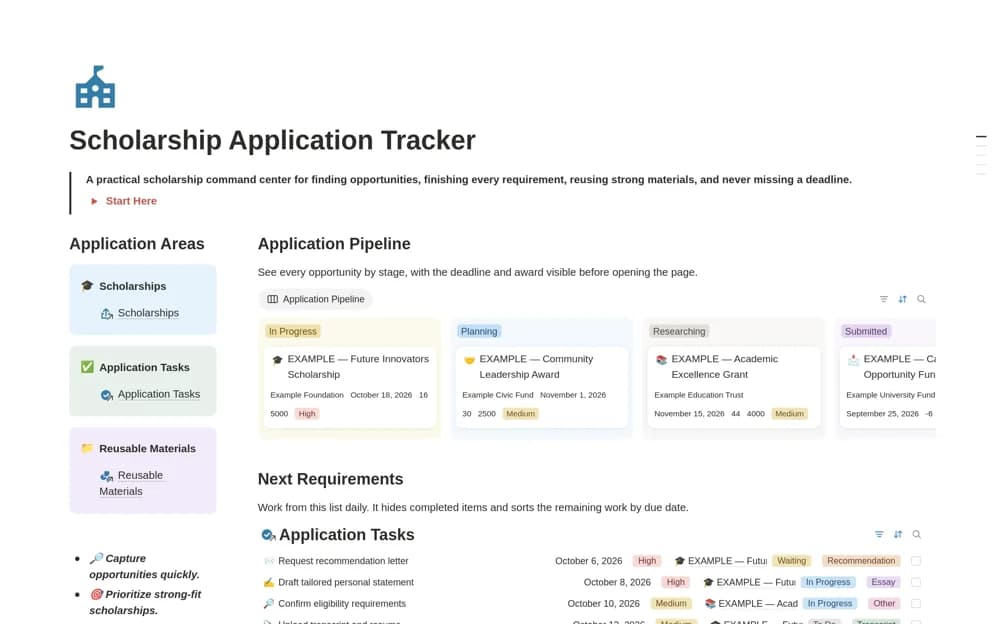This screenshot has height=624, width=1000.
Task: Click the Application Tasks link icon
Action: tap(107, 394)
